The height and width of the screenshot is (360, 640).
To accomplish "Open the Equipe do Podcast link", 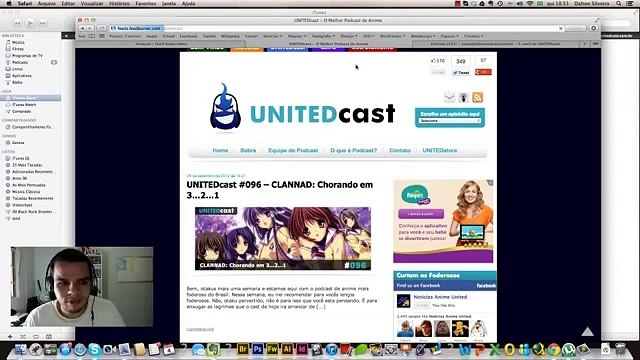I will [293, 150].
